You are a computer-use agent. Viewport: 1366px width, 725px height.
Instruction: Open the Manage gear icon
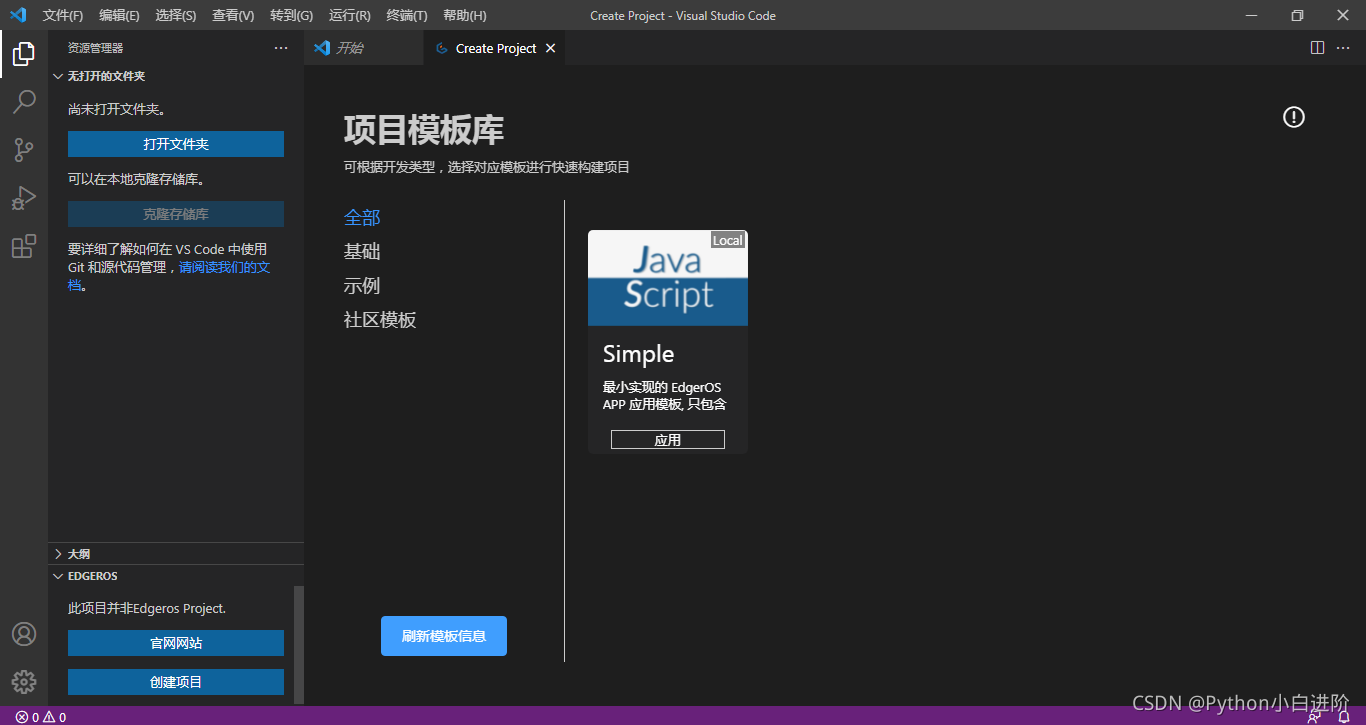[x=24, y=682]
